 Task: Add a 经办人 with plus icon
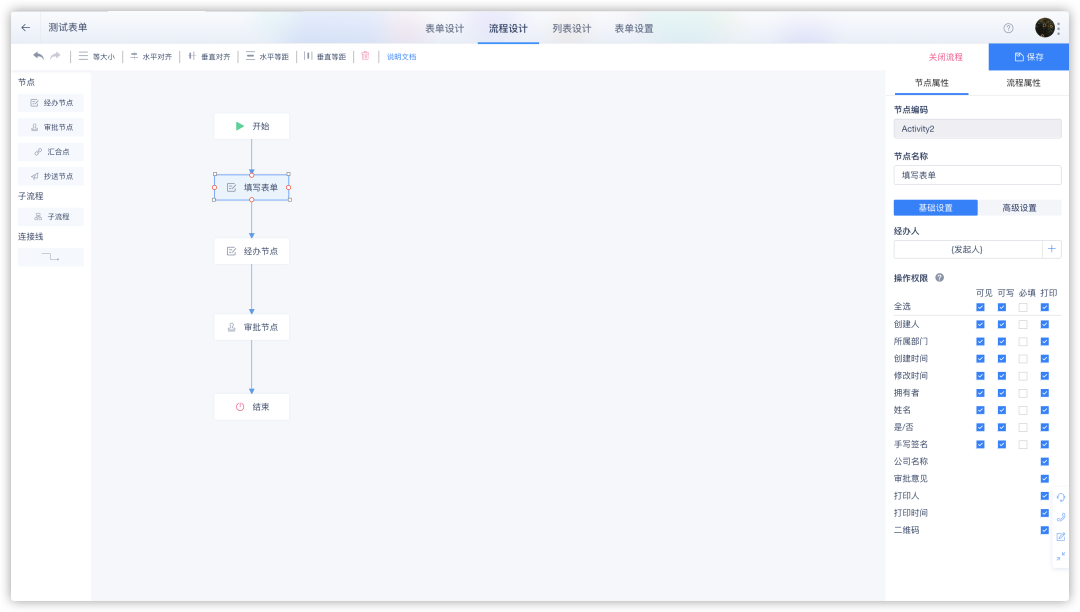(x=1052, y=249)
